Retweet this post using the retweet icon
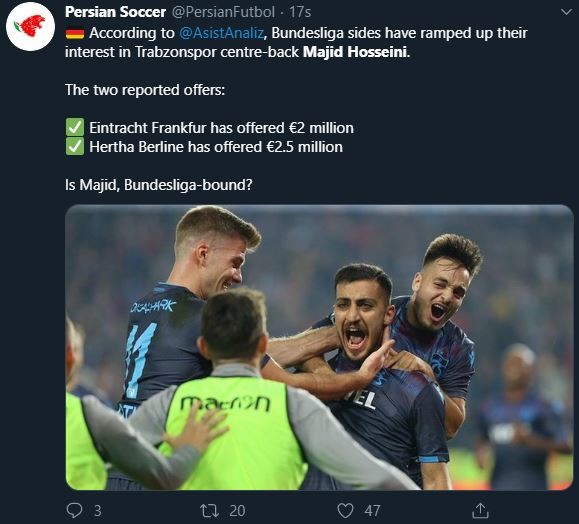This screenshot has width=579, height=524. tap(209, 511)
